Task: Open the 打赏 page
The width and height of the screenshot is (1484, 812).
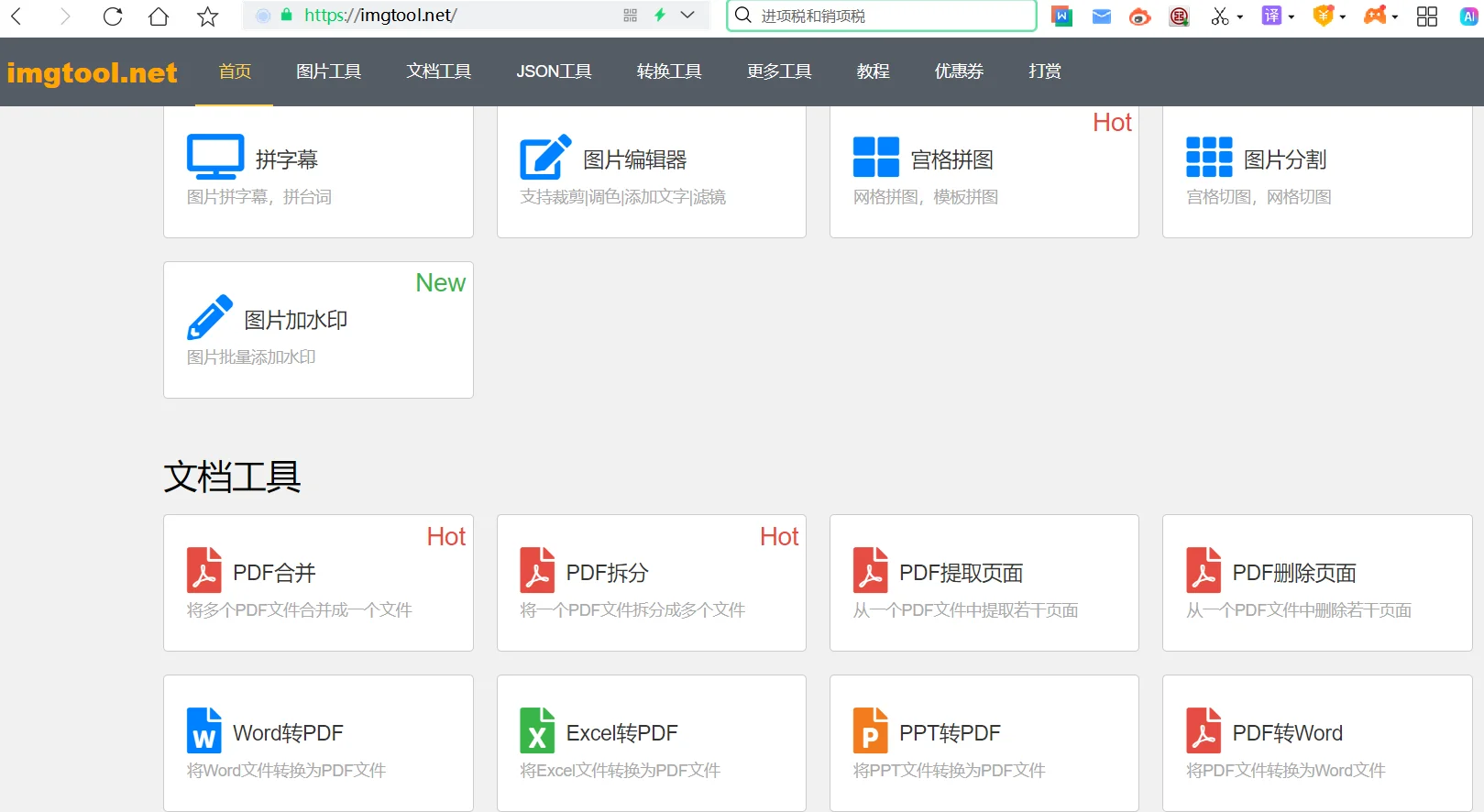Action: point(1045,71)
